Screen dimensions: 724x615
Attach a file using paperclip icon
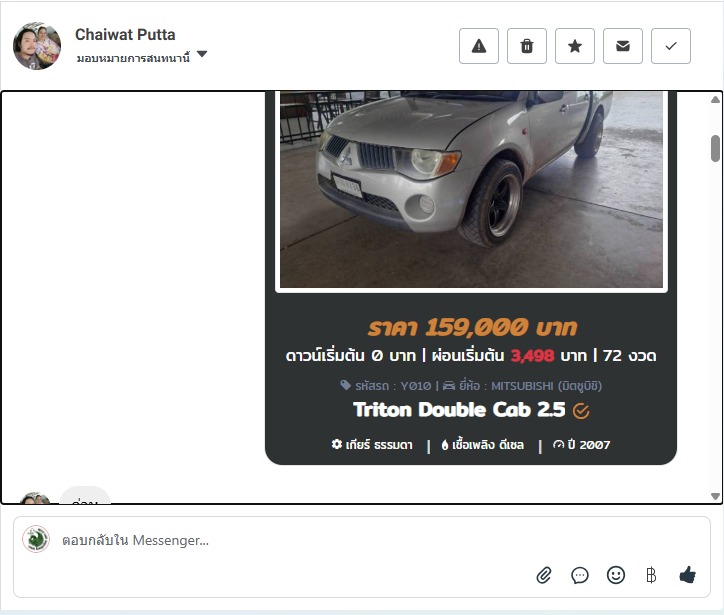(x=544, y=575)
